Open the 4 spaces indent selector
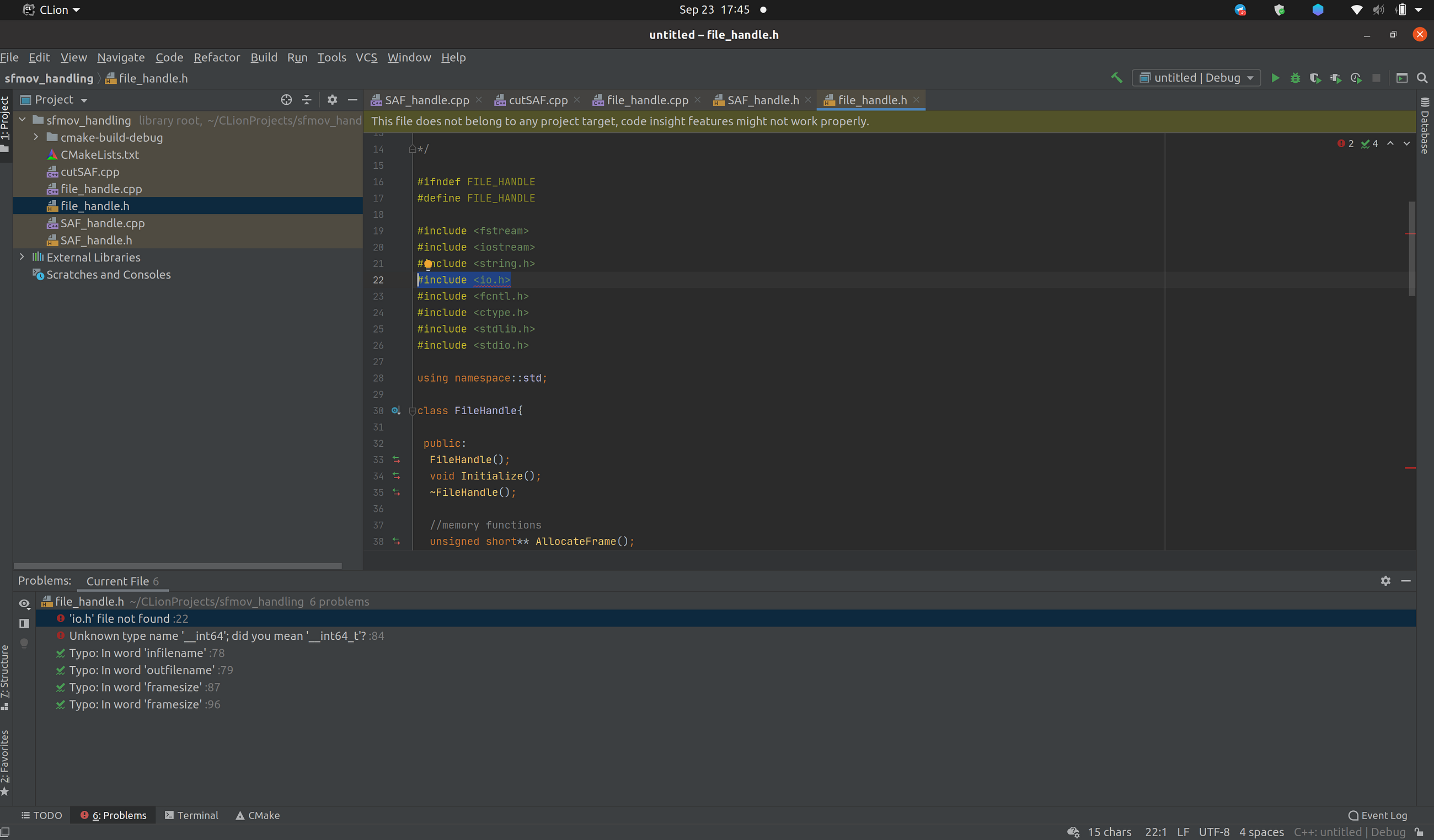This screenshot has height=840, width=1434. pos(1261,832)
